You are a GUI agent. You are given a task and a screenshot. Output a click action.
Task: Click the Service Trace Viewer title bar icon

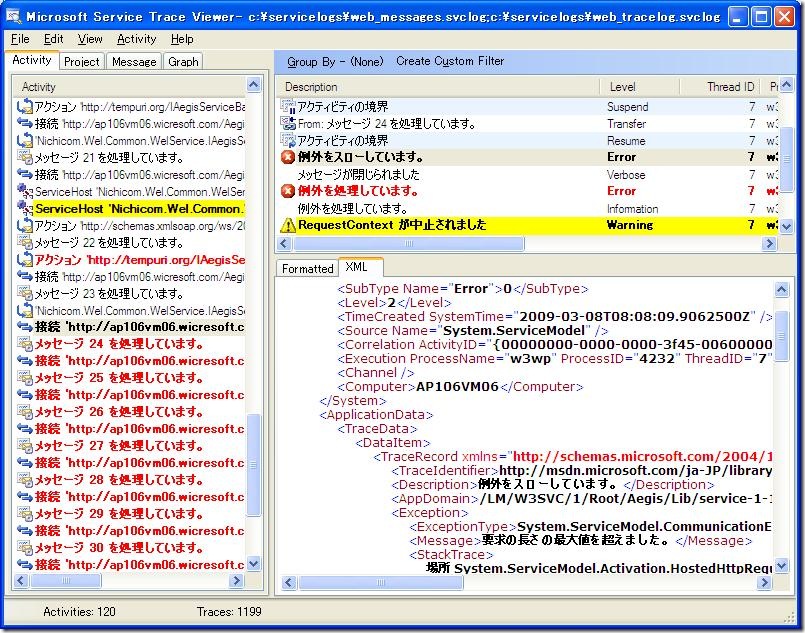tap(14, 17)
